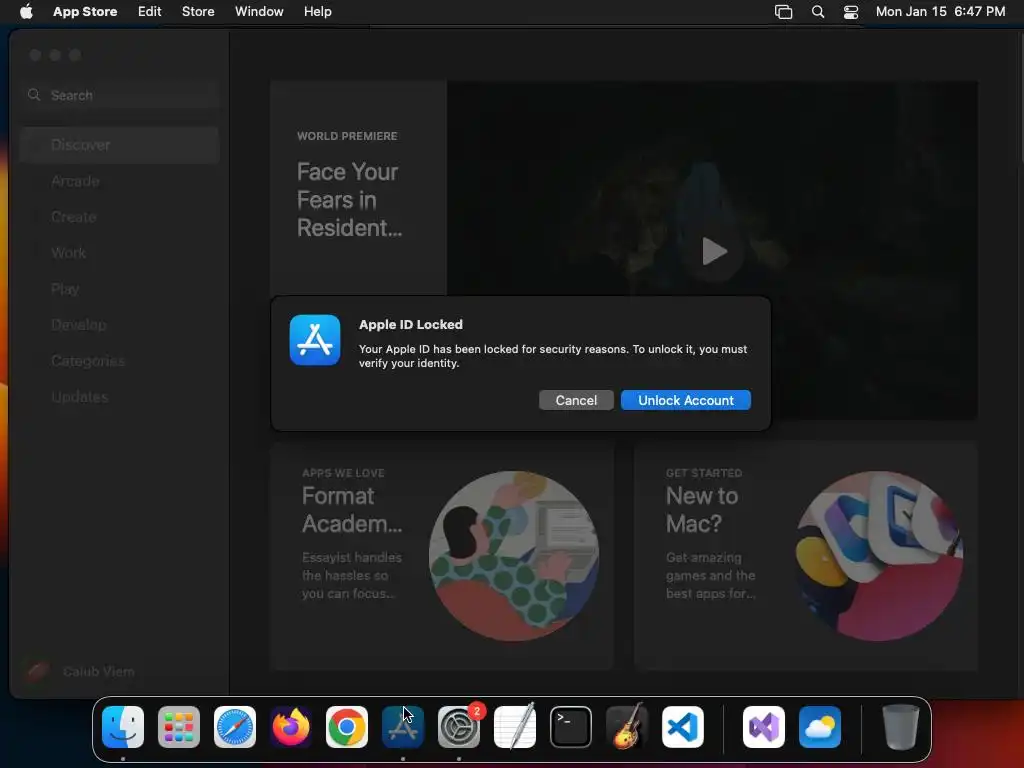Open the Face Your Fears featured story
Viewport: 1024px width, 768px height.
(x=358, y=188)
